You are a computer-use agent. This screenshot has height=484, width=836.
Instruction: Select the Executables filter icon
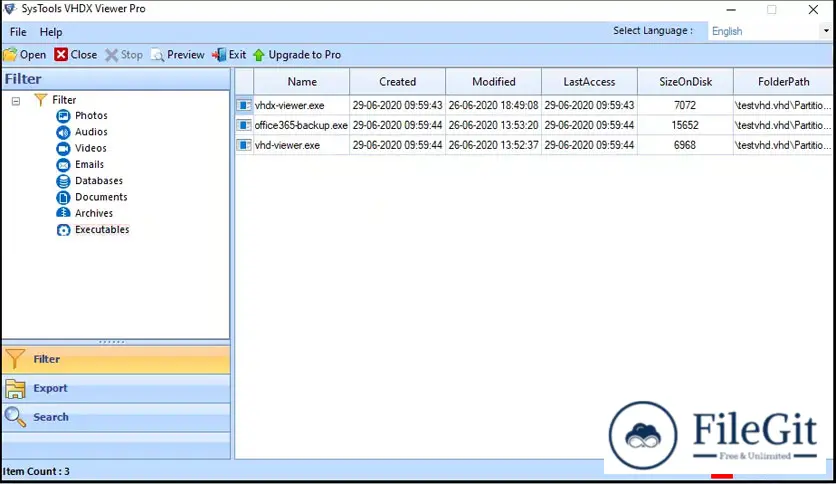pyautogui.click(x=63, y=230)
